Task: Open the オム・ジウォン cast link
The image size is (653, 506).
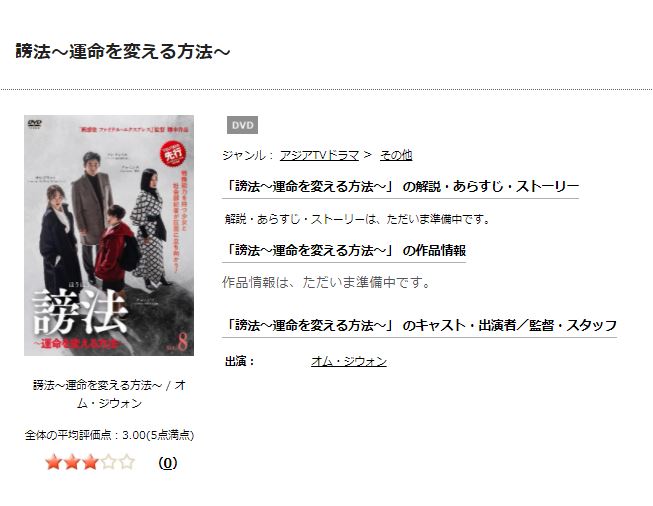Action: pos(349,361)
